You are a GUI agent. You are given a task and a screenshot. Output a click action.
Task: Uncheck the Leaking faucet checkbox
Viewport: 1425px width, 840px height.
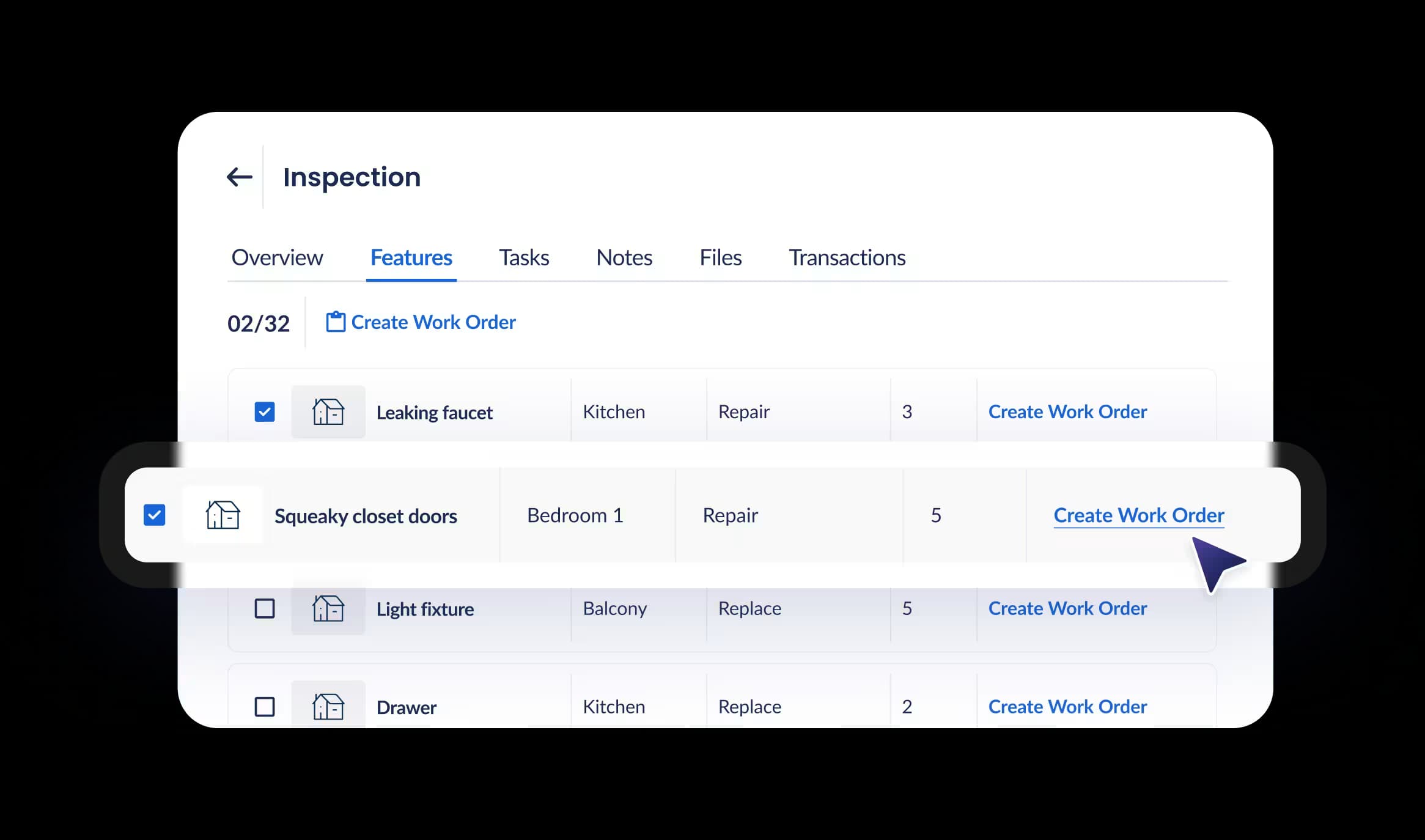pyautogui.click(x=265, y=411)
